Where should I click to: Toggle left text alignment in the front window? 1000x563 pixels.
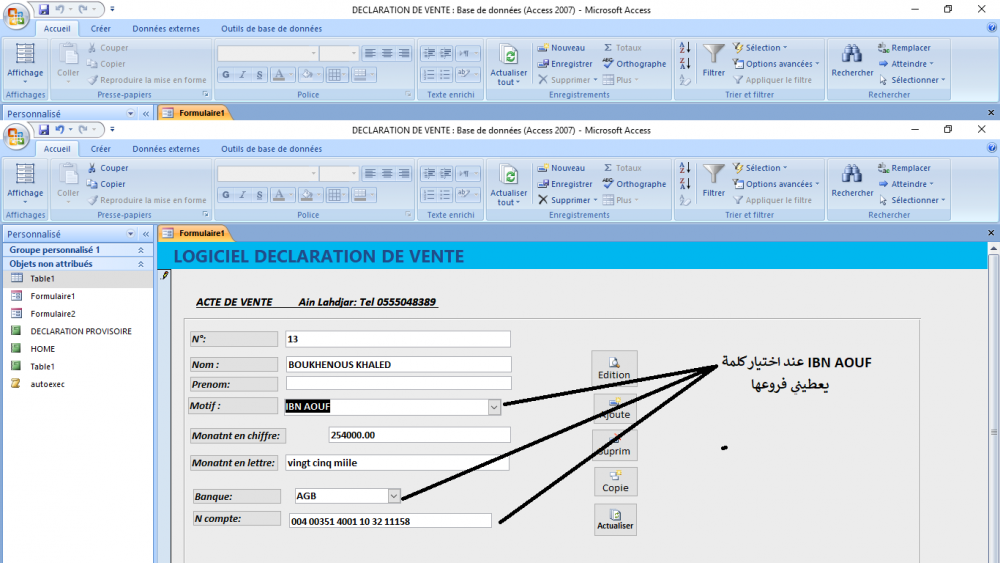point(370,173)
